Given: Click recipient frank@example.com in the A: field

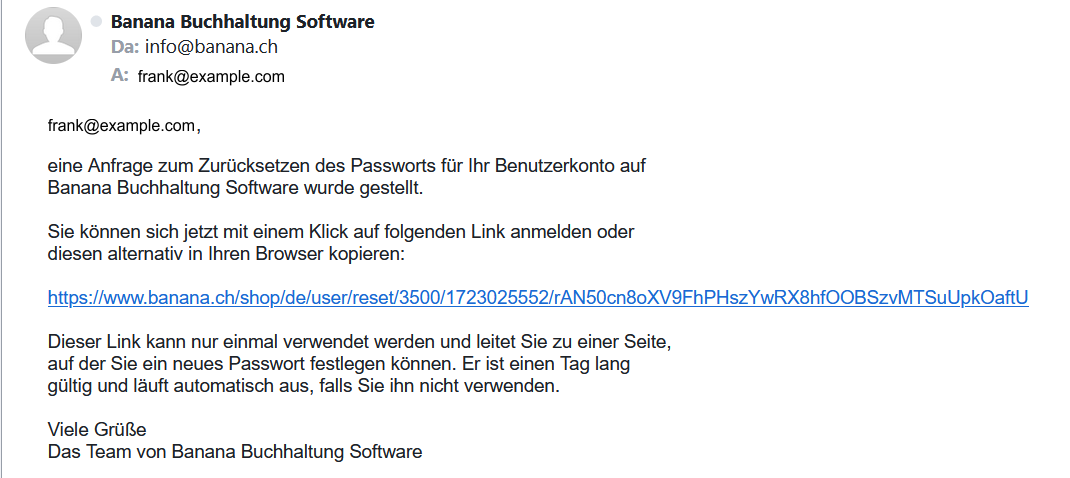Looking at the screenshot, I should tap(211, 76).
